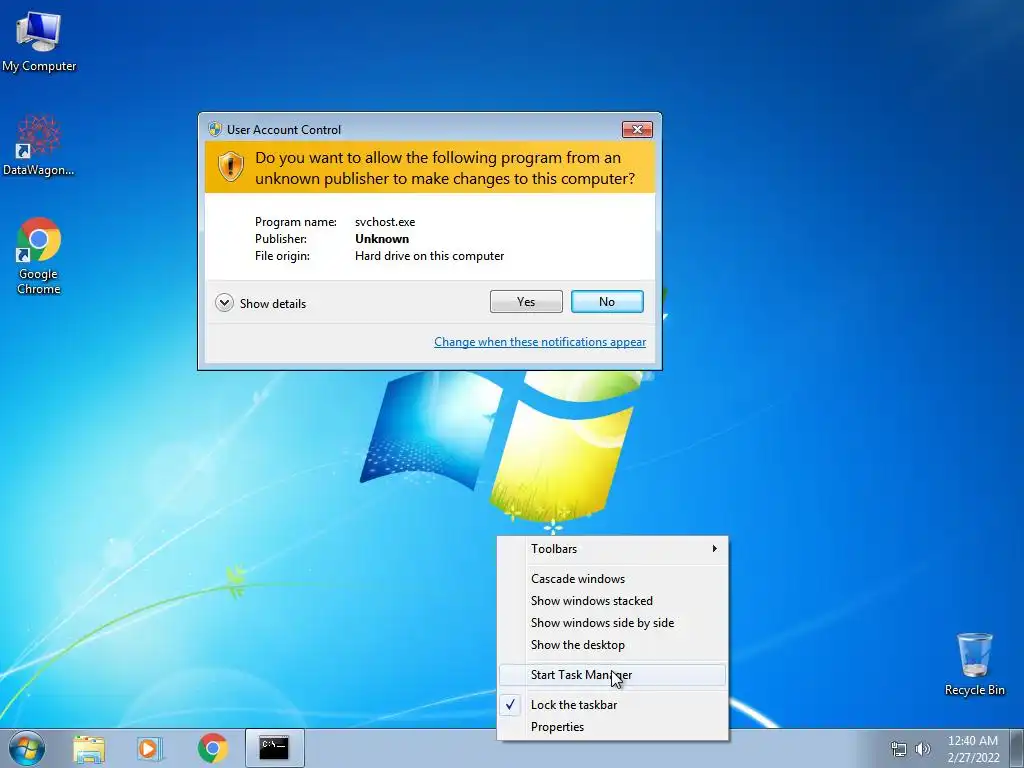The image size is (1024, 768).
Task: Click the UAC title bar shield icon
Action: coord(215,129)
